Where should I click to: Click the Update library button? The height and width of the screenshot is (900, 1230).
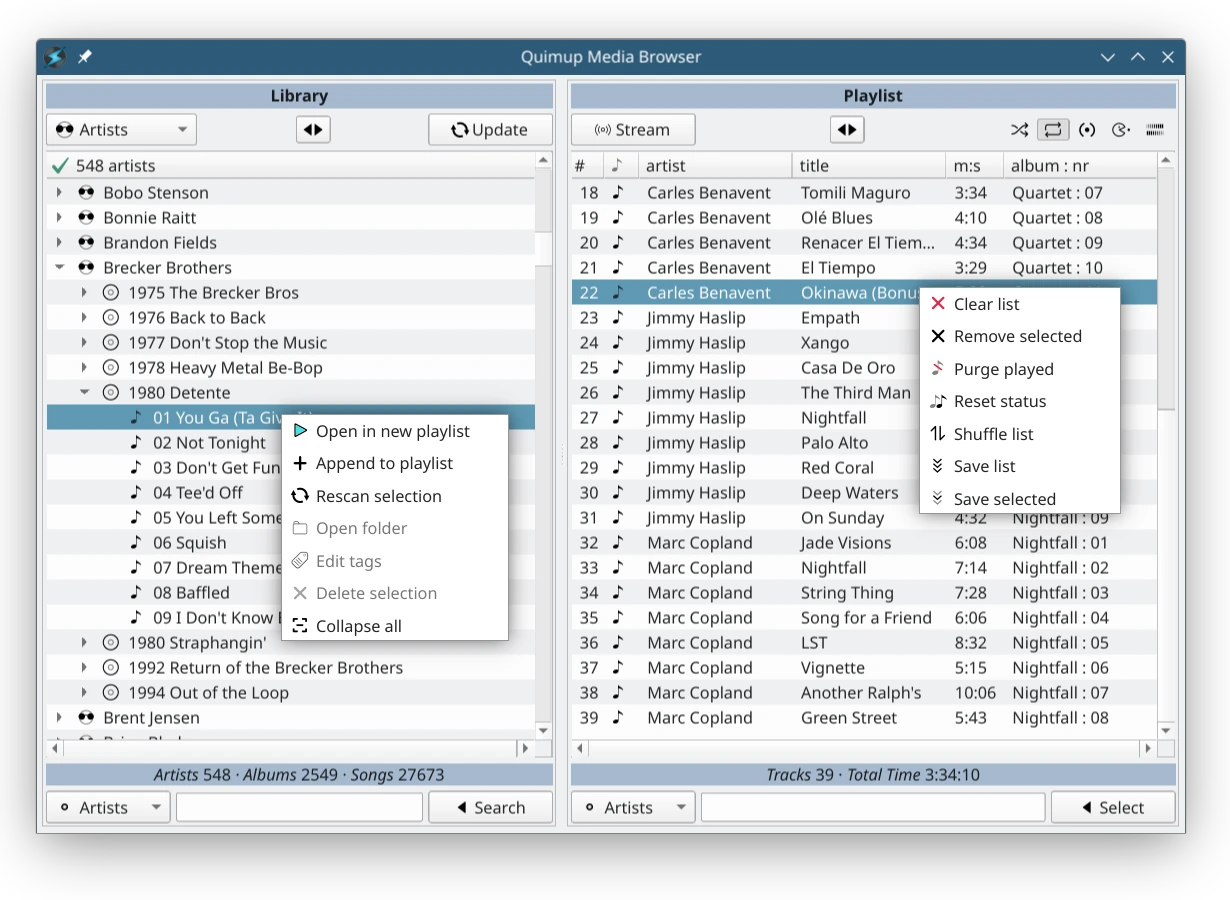point(491,130)
